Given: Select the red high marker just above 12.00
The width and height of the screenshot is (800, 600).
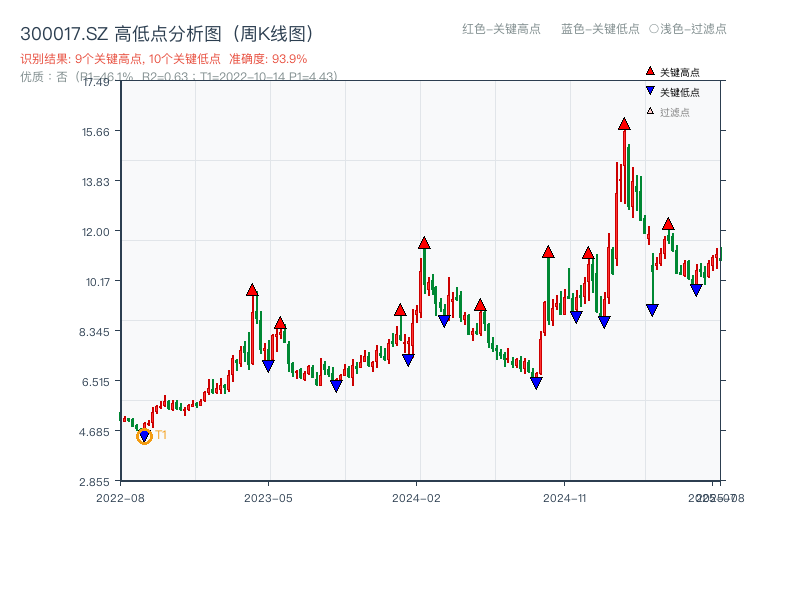Looking at the screenshot, I should (668, 223).
